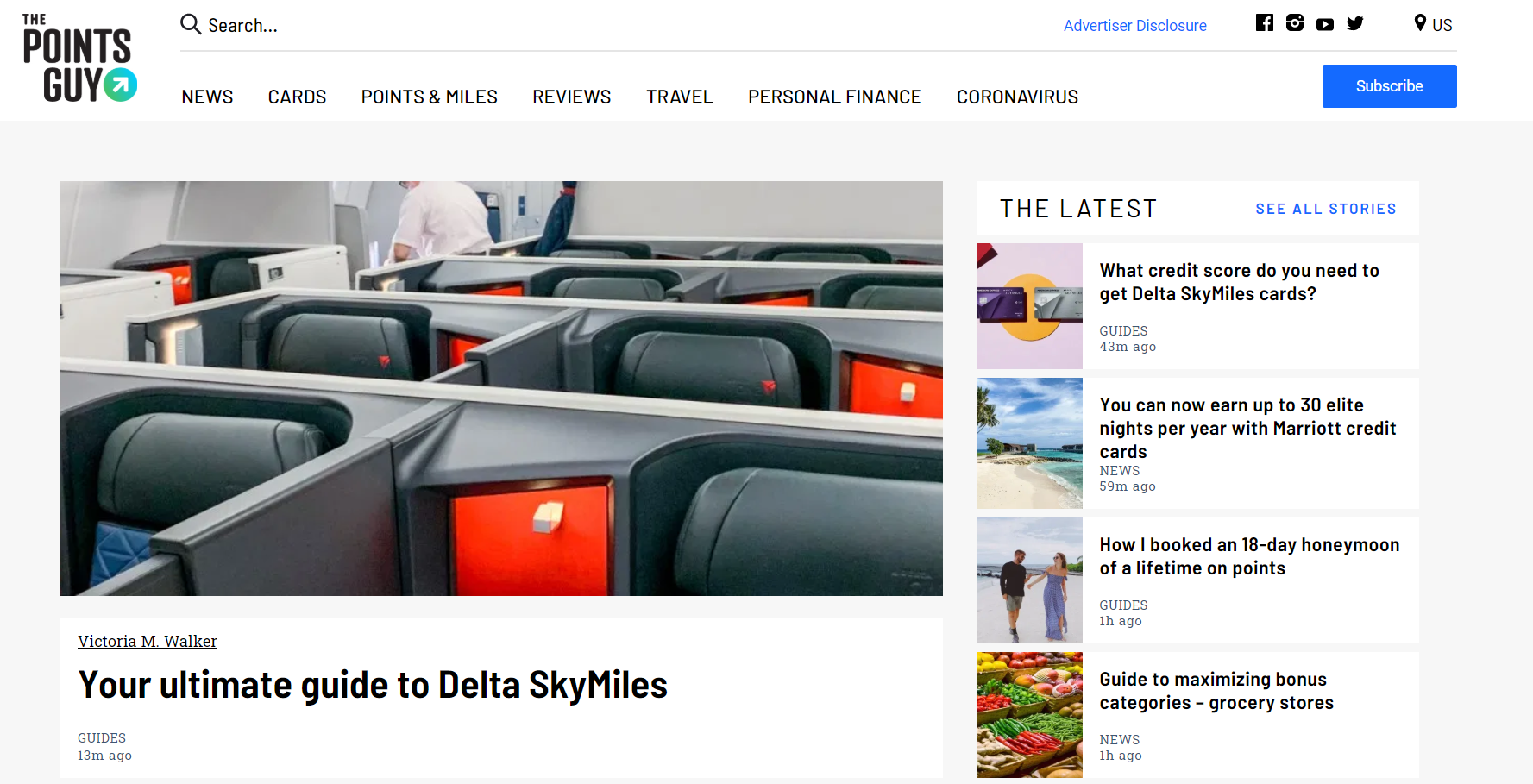Click NEWS label under Marriott article

[x=1120, y=471]
